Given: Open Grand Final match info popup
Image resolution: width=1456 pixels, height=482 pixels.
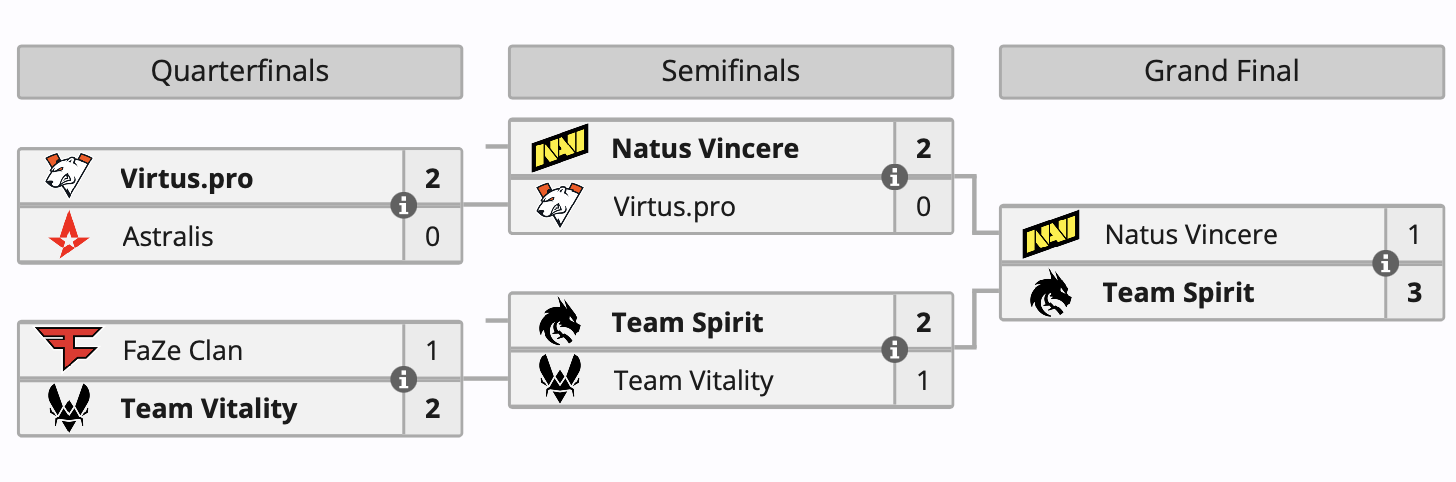Looking at the screenshot, I should [1385, 264].
